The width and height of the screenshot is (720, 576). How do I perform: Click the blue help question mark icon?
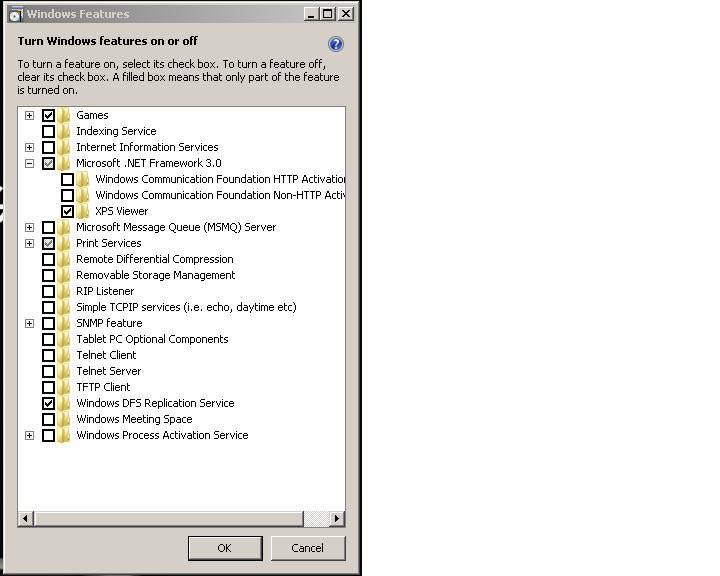point(335,44)
